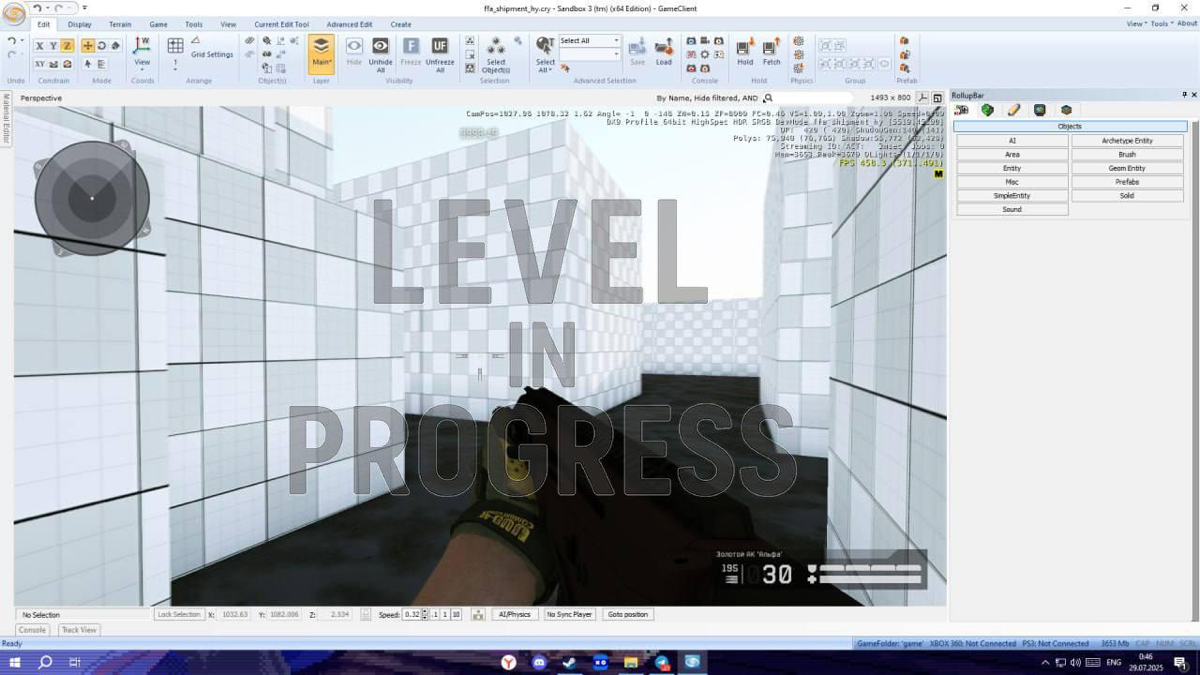Click the Hide visibility button
The width and height of the screenshot is (1200, 675).
tap(354, 53)
